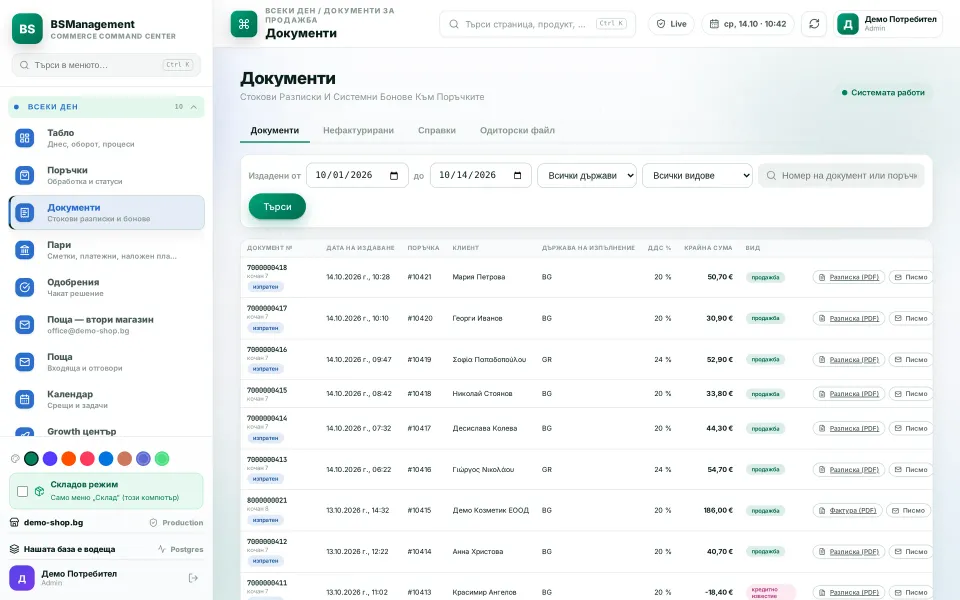960x600 pixels.
Task: Click the calendar icon in date from field
Action: click(x=394, y=176)
